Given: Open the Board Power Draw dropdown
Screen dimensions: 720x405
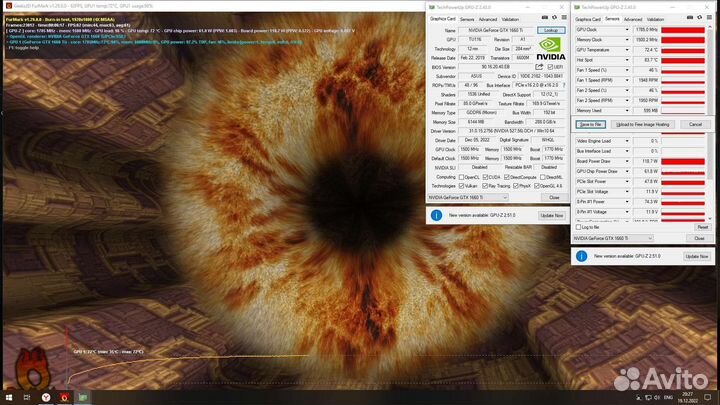Looking at the screenshot, I should point(627,161).
